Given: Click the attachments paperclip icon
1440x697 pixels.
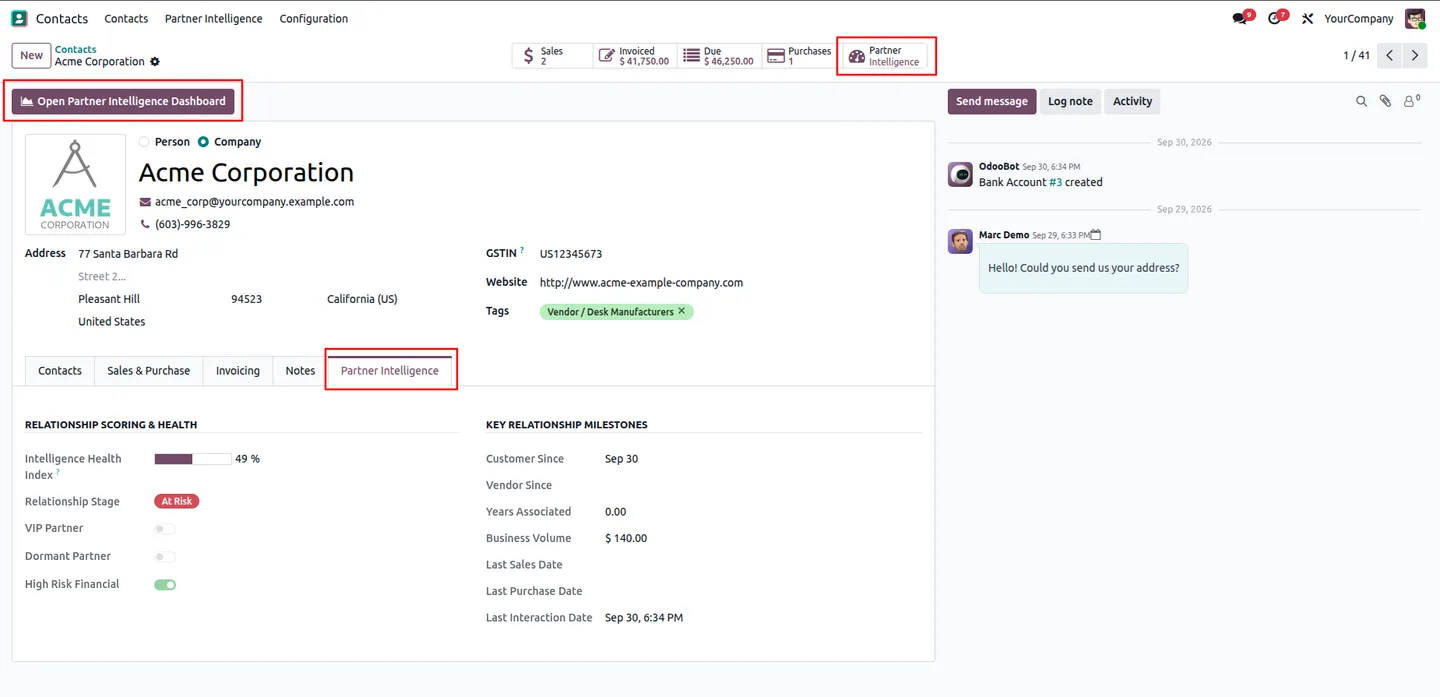Looking at the screenshot, I should [1385, 101].
